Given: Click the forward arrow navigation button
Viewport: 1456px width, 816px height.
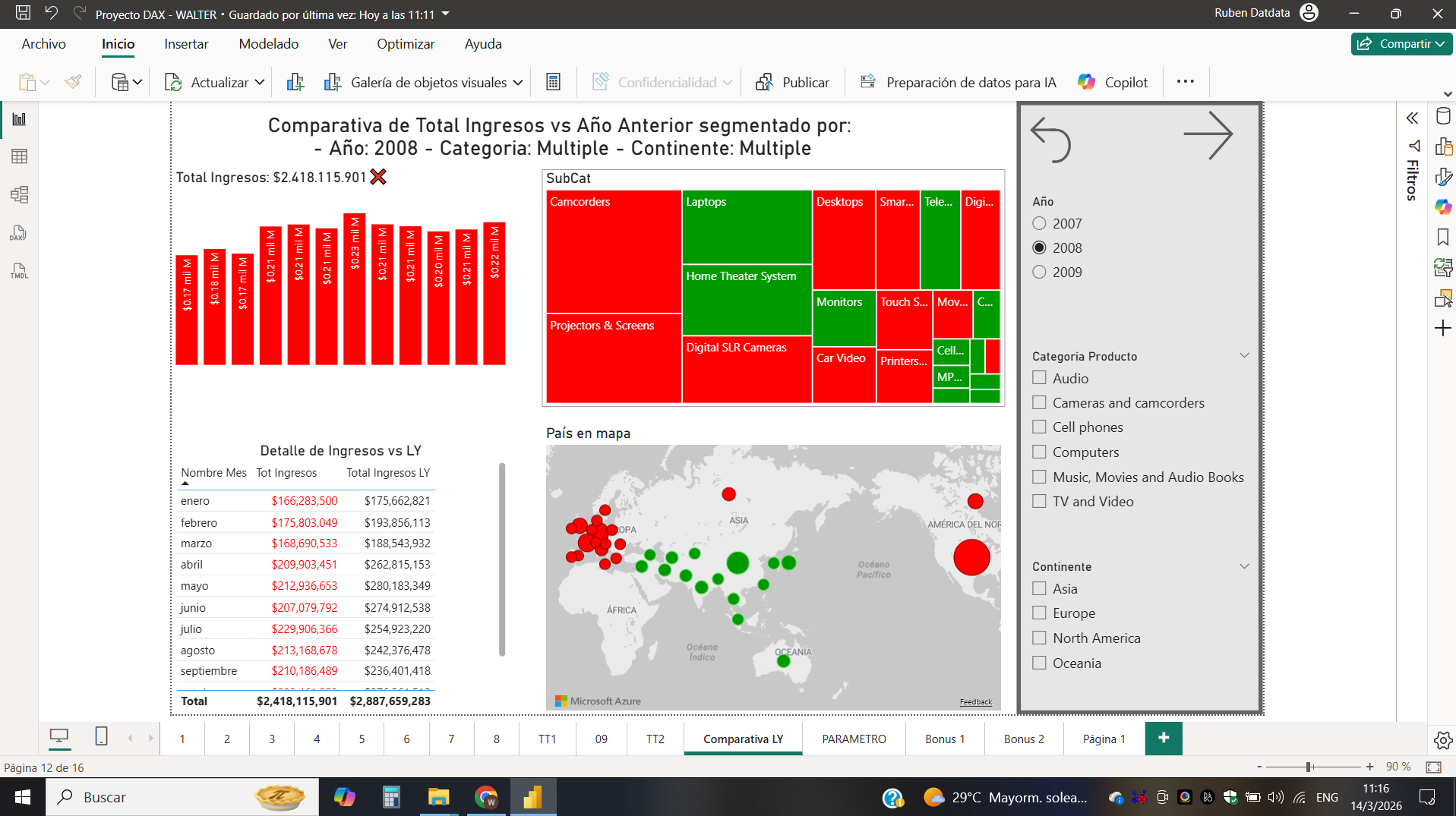Looking at the screenshot, I should [1208, 136].
